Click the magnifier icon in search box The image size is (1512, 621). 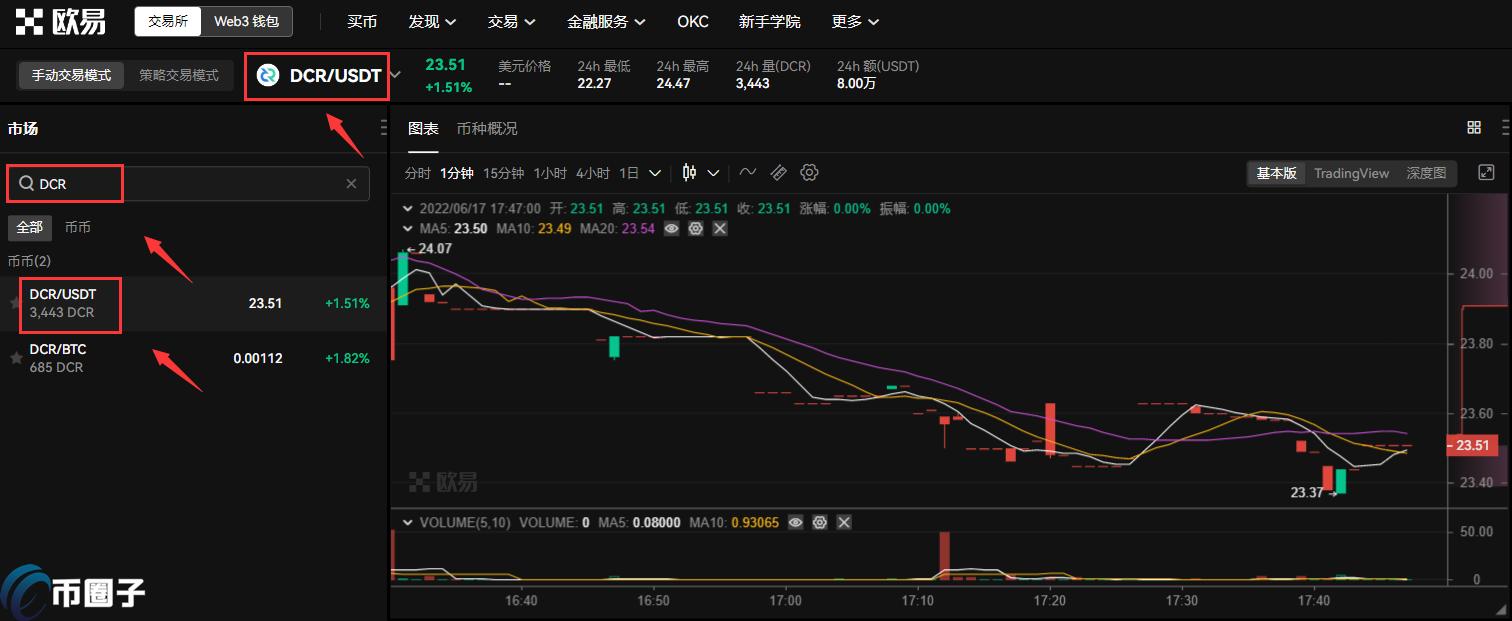click(x=26, y=184)
